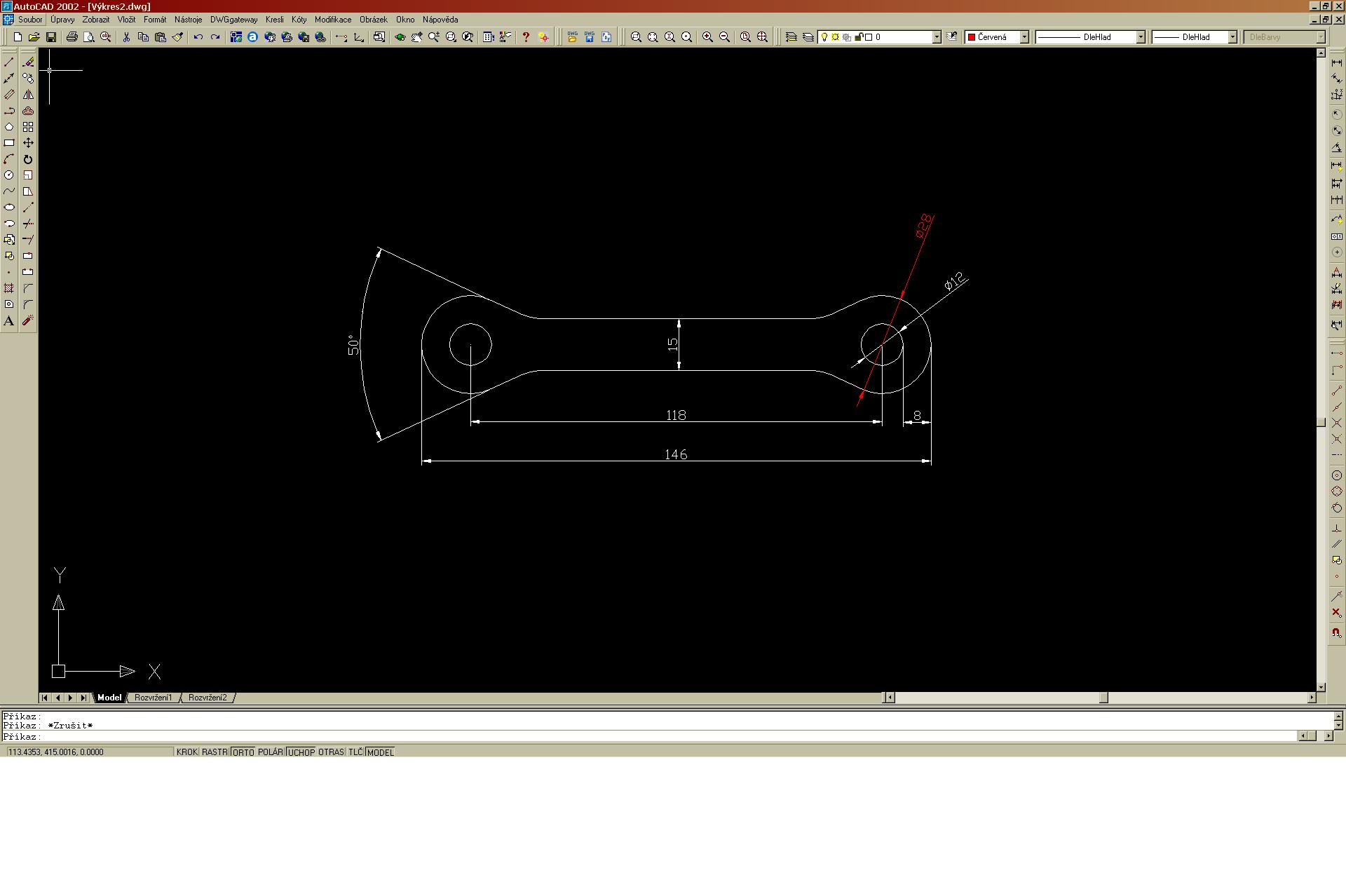
Task: Open the Kóty menu
Action: pyautogui.click(x=299, y=20)
